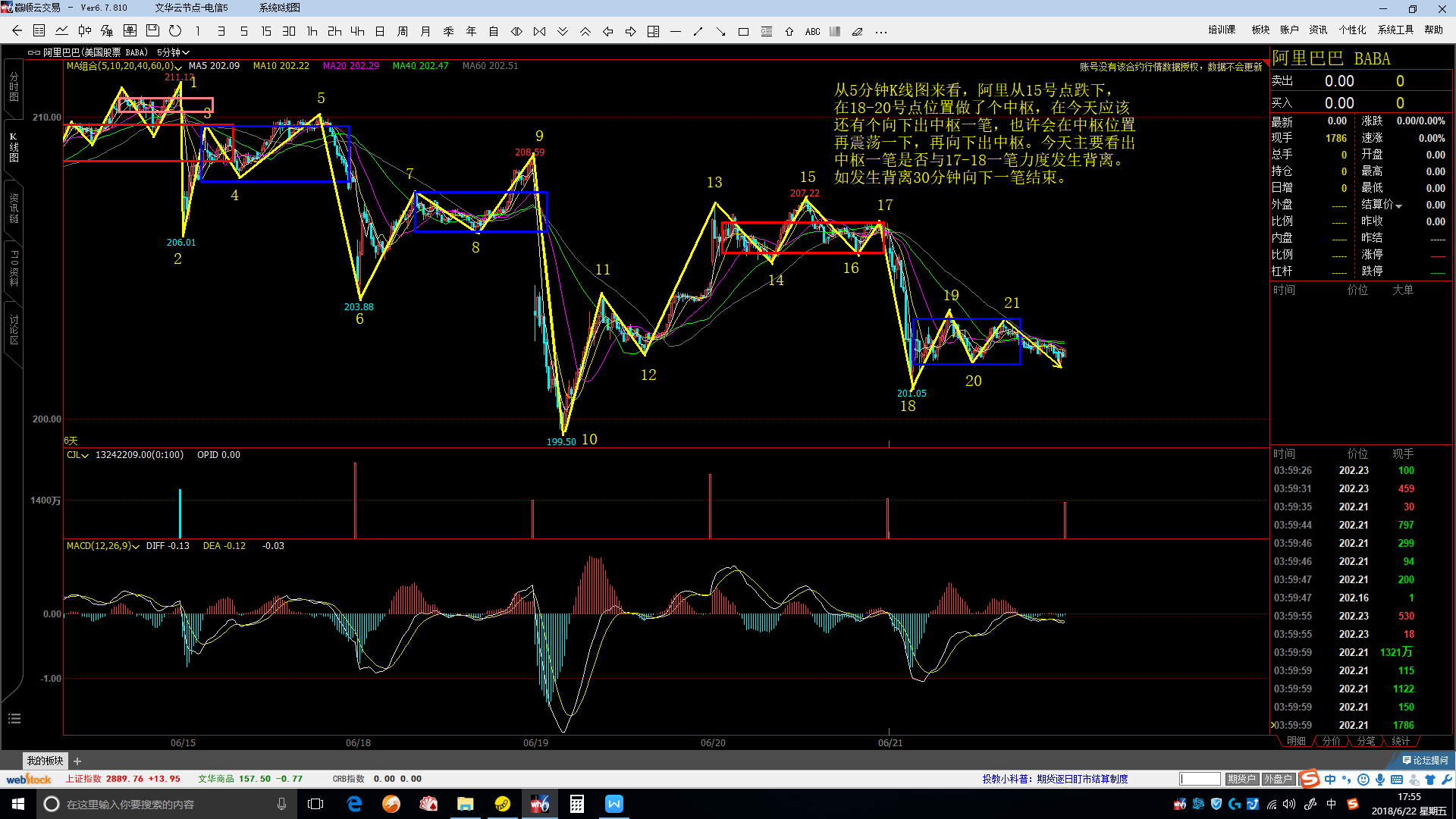This screenshot has width=1456, height=819.
Task: Click the 期货户 button
Action: [1241, 779]
